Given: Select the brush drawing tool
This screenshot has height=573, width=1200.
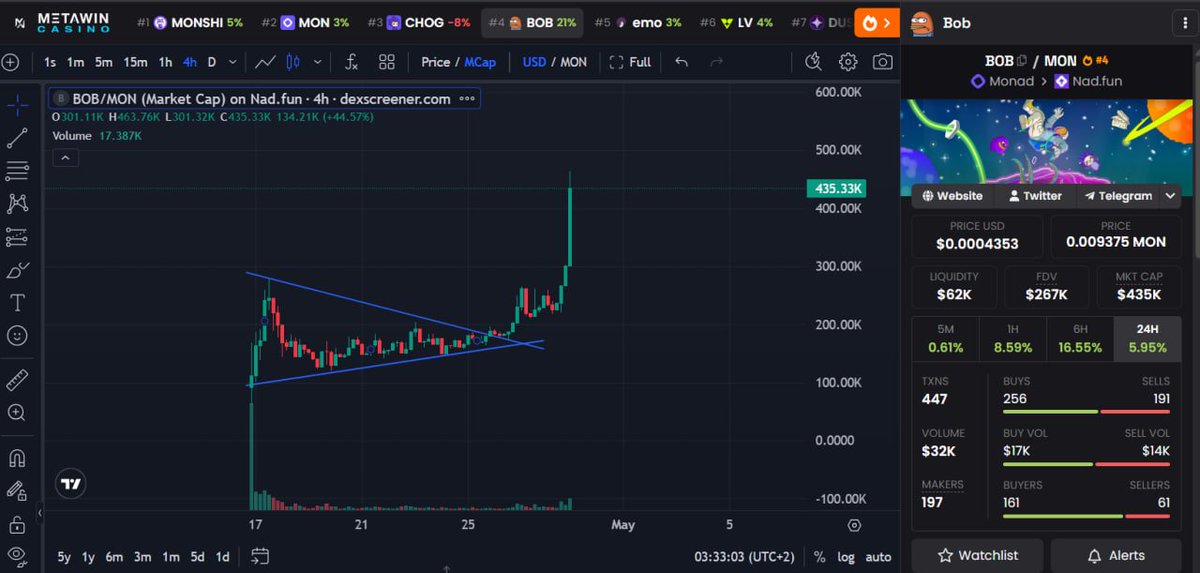Looking at the screenshot, I should (x=17, y=270).
